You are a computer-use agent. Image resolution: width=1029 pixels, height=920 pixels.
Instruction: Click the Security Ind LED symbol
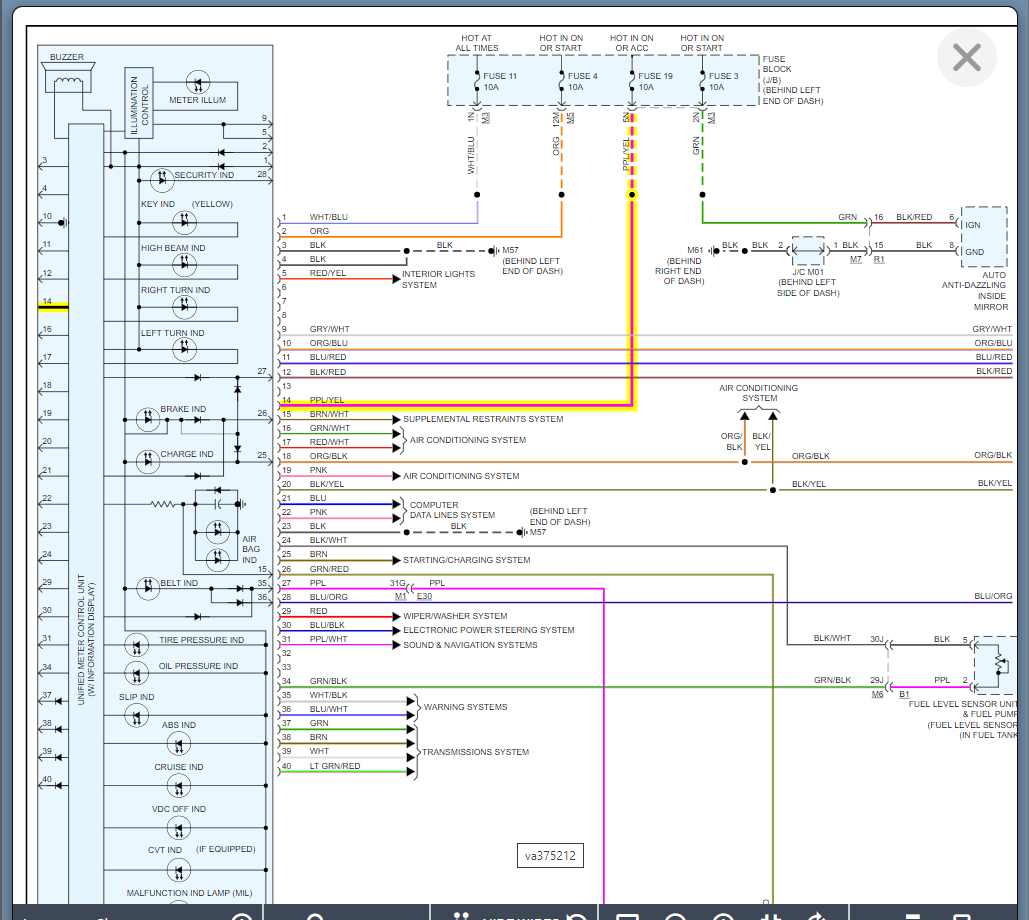click(162, 179)
